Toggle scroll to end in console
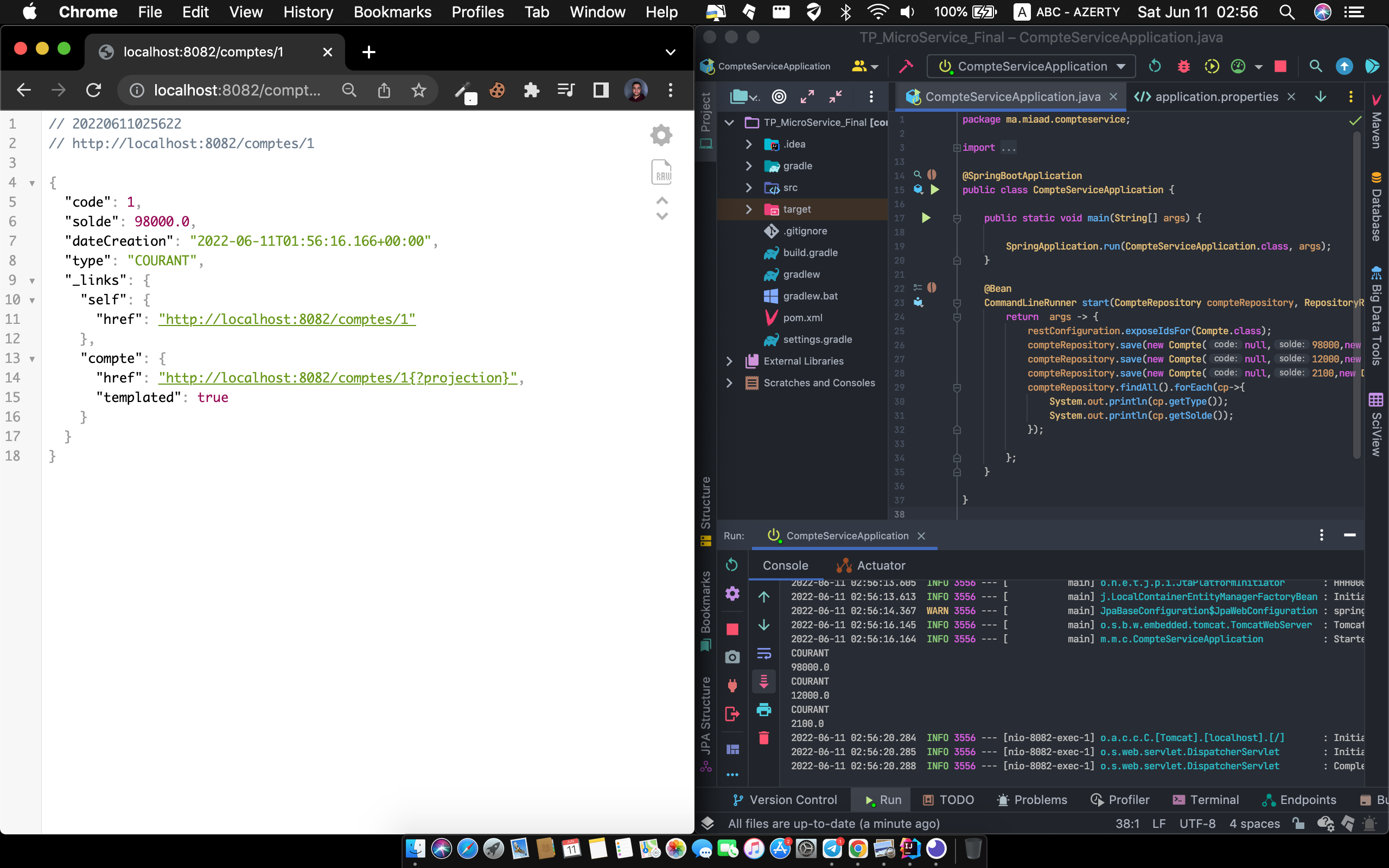1389x868 pixels. (x=764, y=681)
